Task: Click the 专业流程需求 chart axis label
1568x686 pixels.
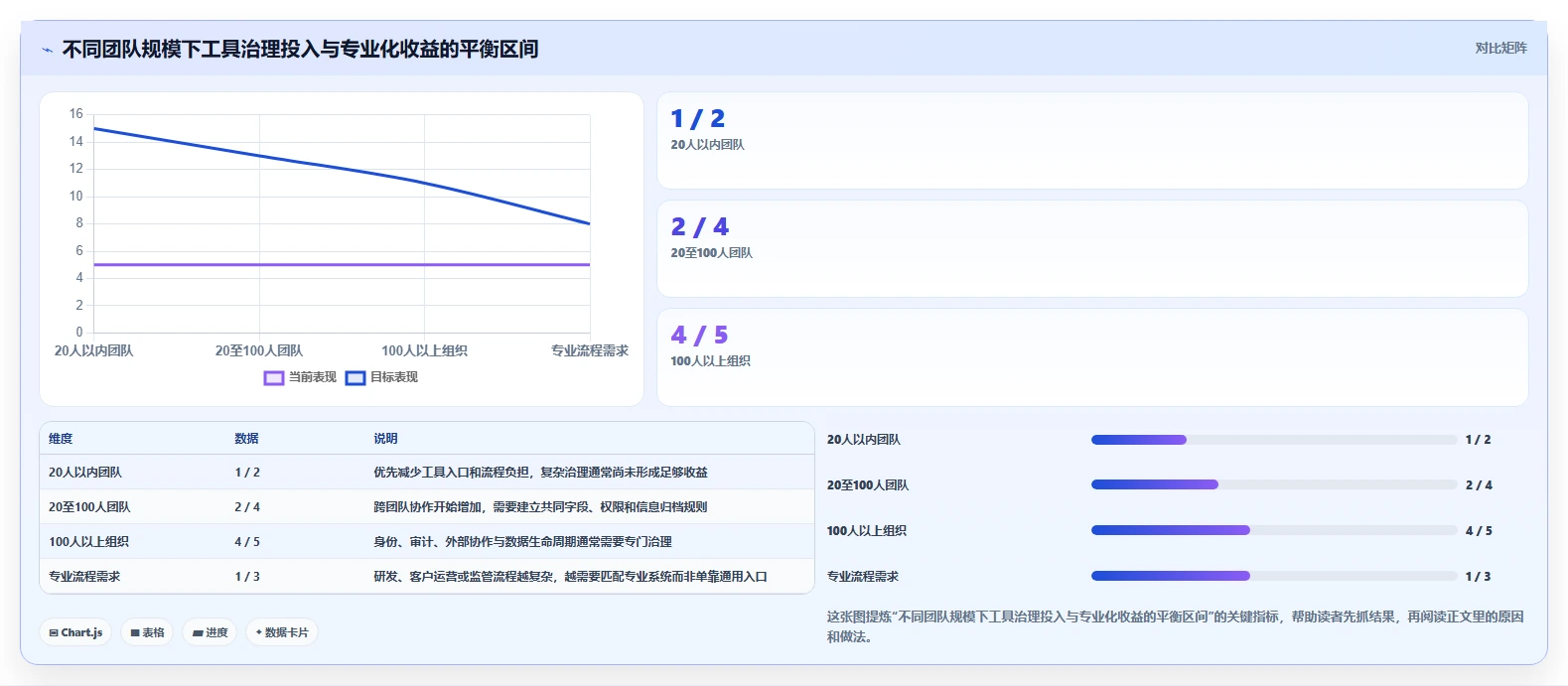Action: 590,350
